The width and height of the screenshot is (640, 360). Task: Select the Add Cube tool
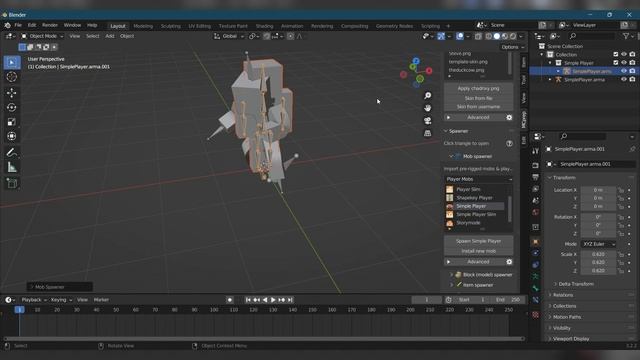(12, 183)
